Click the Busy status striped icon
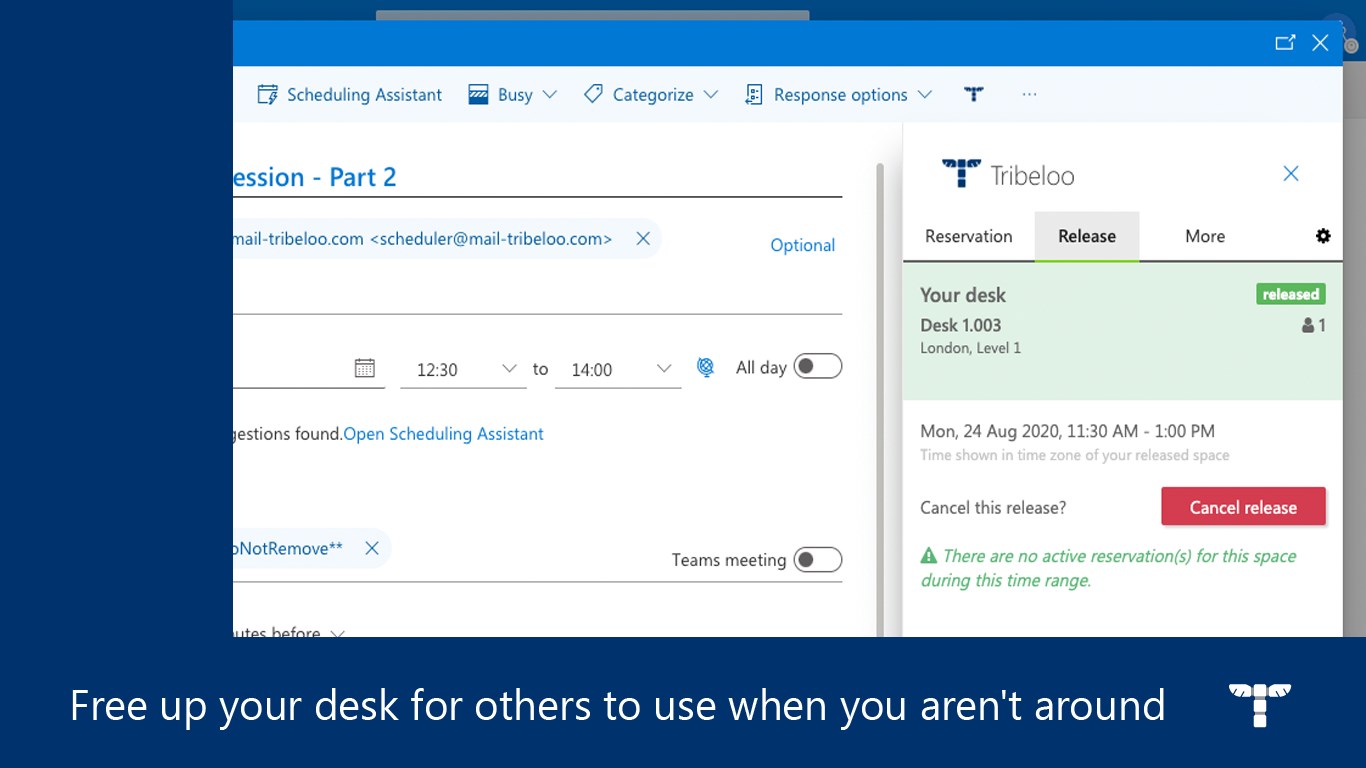Screen dimensions: 1366x768 (478, 94)
